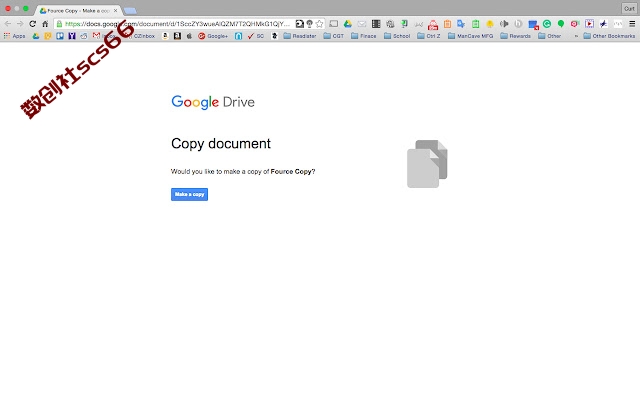Open the ManCave MFG bookmarks folder
640x400 pixels.
471,36
